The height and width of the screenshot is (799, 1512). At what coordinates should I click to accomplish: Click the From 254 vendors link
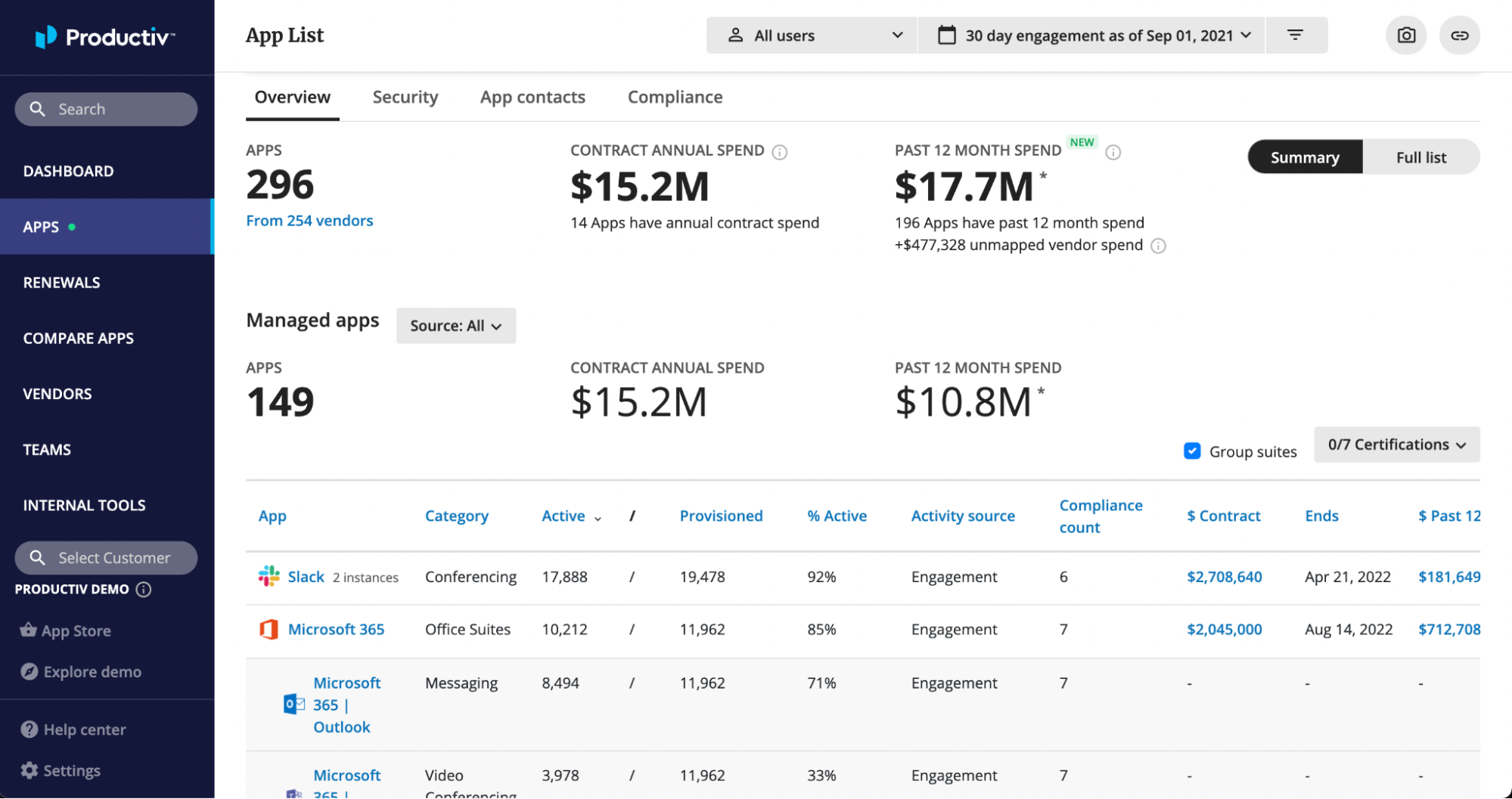(309, 220)
